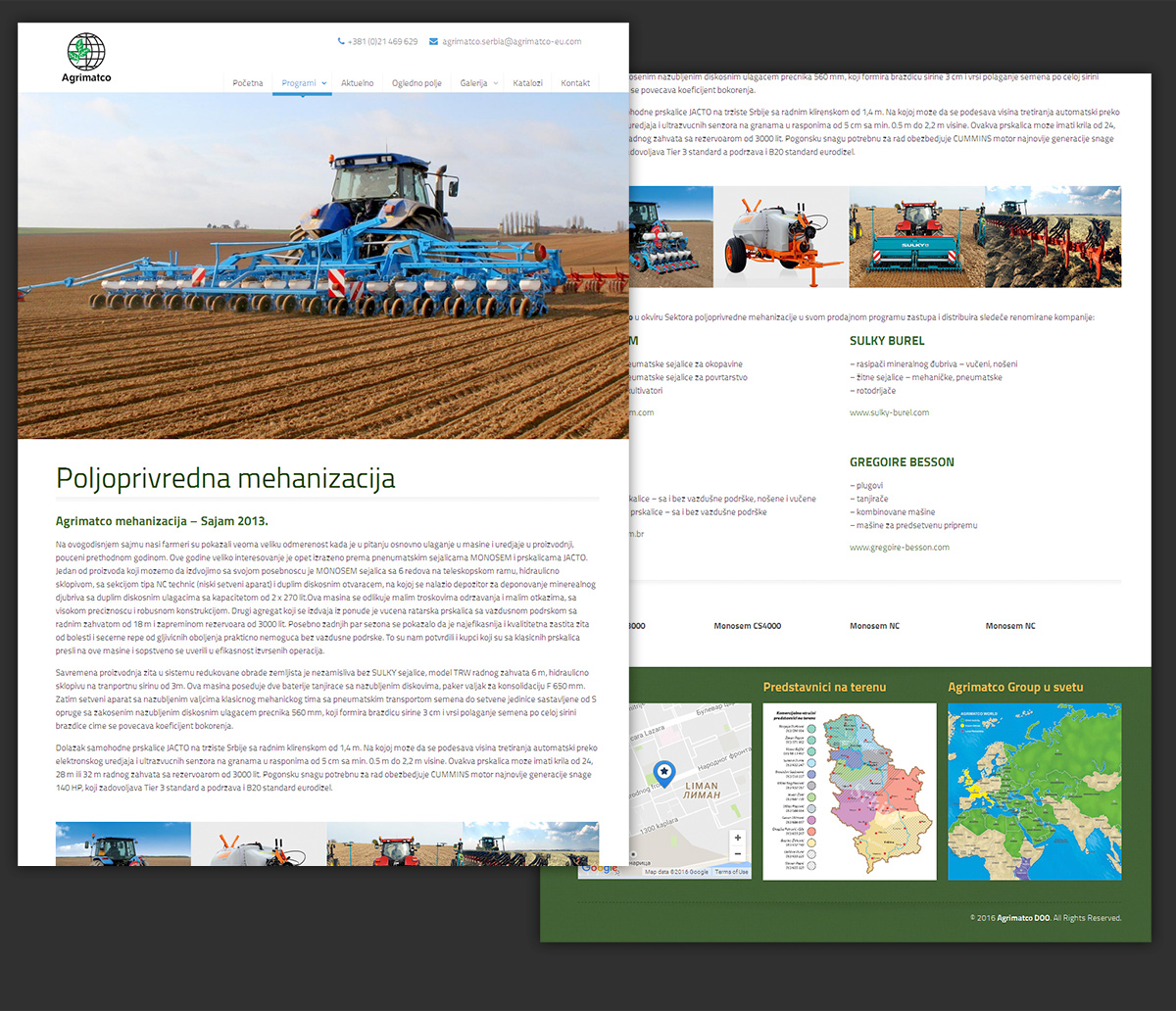
Task: Click '– rasipači mineralnog đubriva' list item
Action: tap(934, 363)
